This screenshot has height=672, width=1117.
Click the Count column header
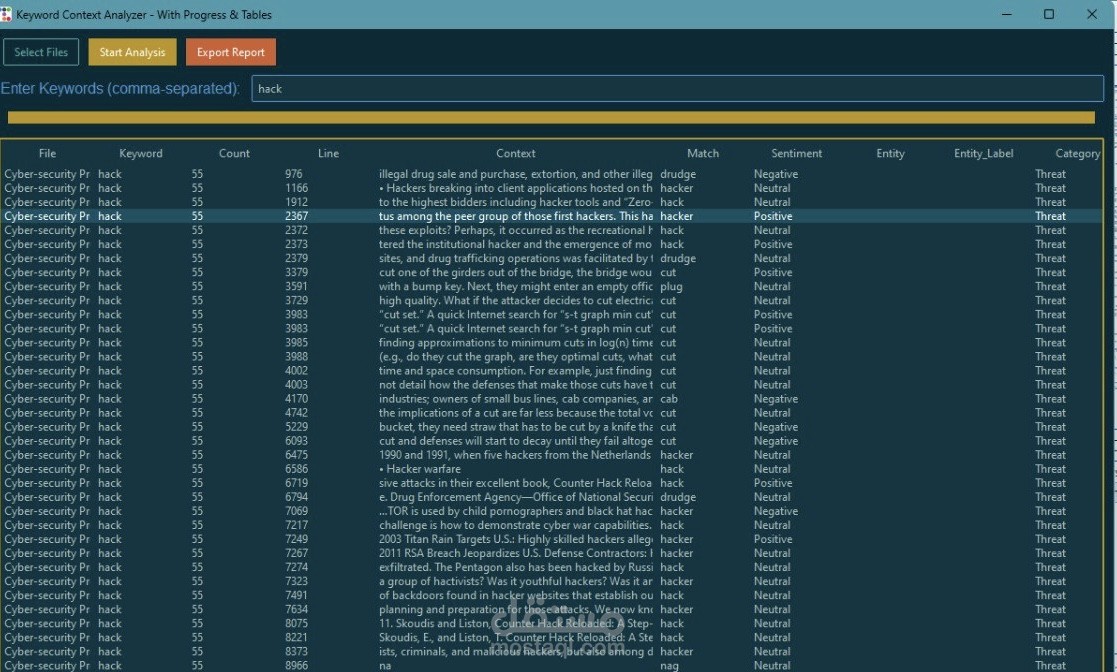click(x=234, y=153)
